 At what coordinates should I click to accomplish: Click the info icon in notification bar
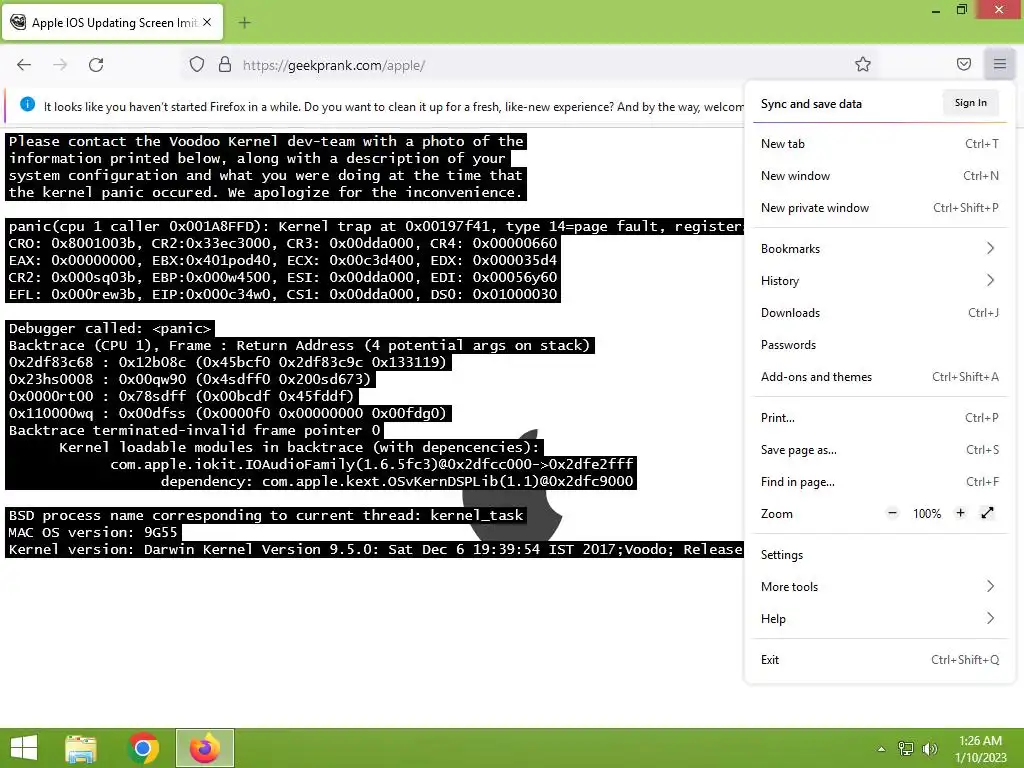pyautogui.click(x=27, y=104)
